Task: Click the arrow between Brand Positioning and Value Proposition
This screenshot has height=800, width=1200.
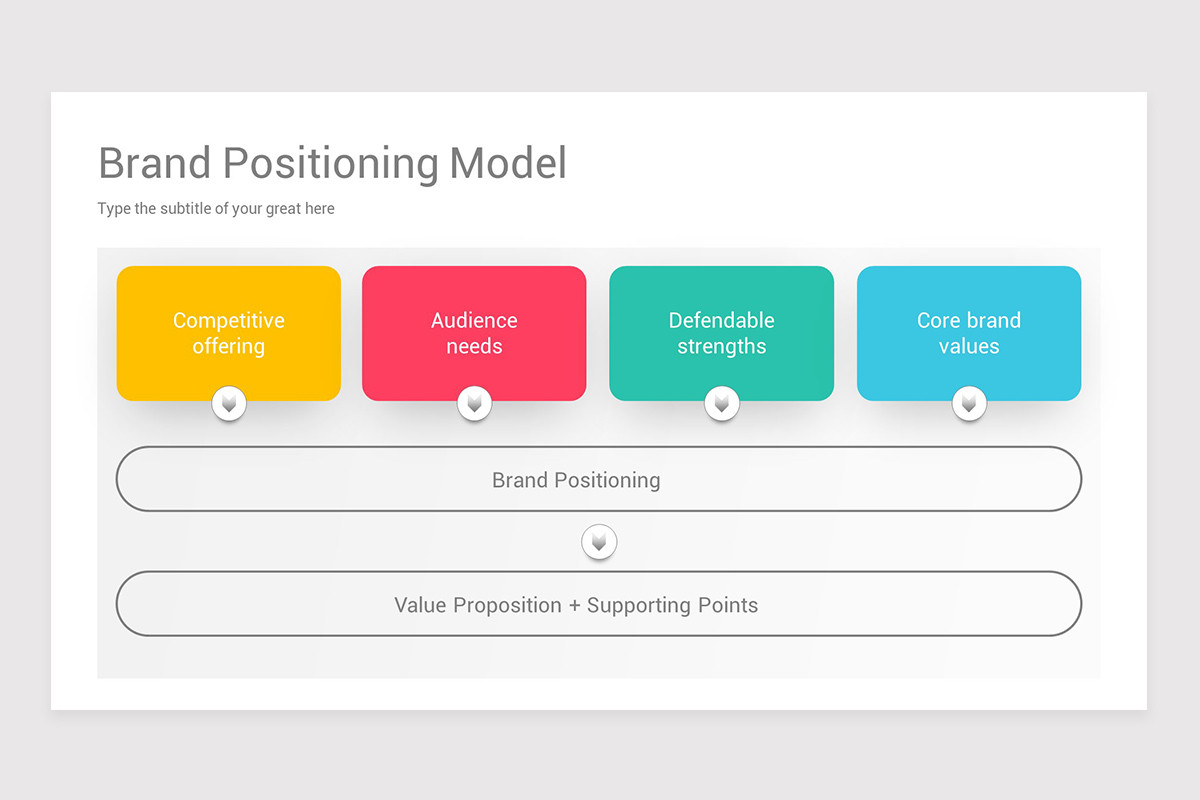Action: tap(599, 542)
